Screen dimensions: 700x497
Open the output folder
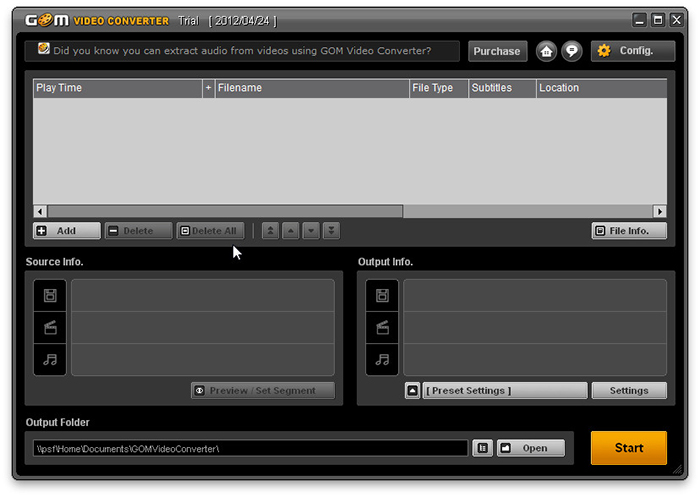pos(531,448)
